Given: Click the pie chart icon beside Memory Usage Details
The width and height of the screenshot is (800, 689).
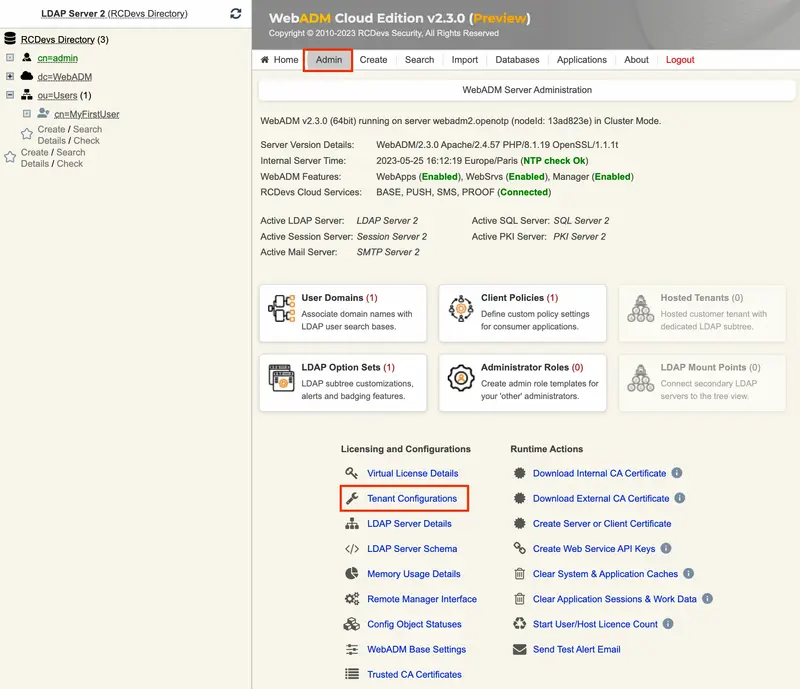Looking at the screenshot, I should pyautogui.click(x=352, y=573).
